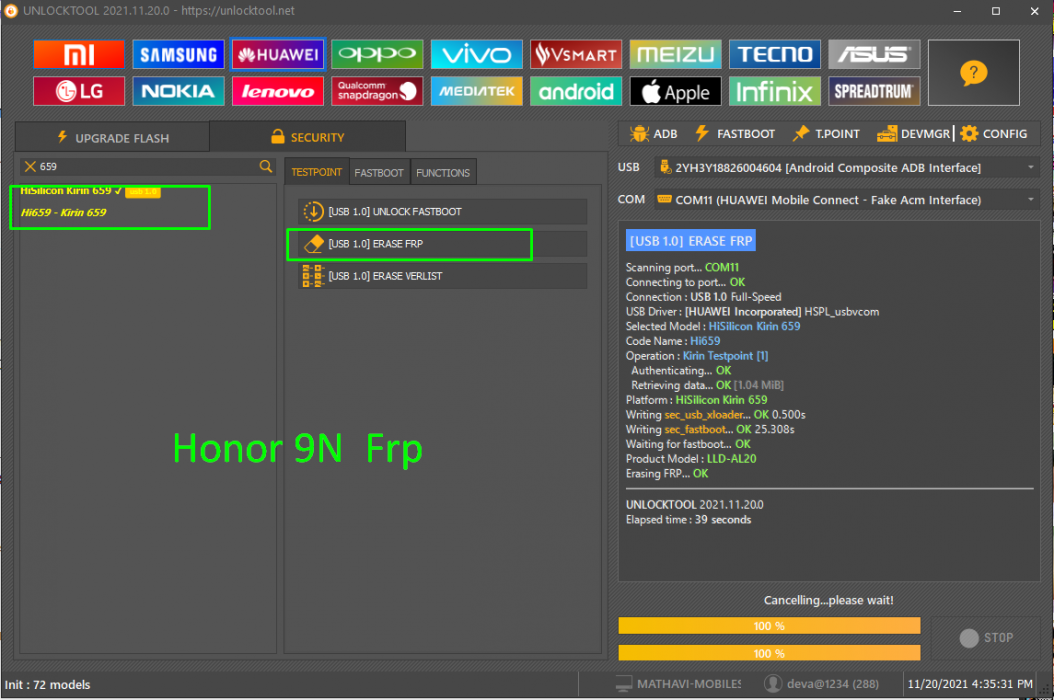Select the Vivo brand tile
This screenshot has height=700, width=1054.
click(x=477, y=54)
